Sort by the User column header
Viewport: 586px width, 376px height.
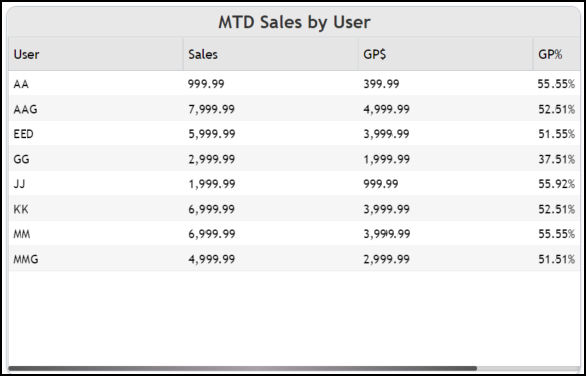tap(96, 54)
